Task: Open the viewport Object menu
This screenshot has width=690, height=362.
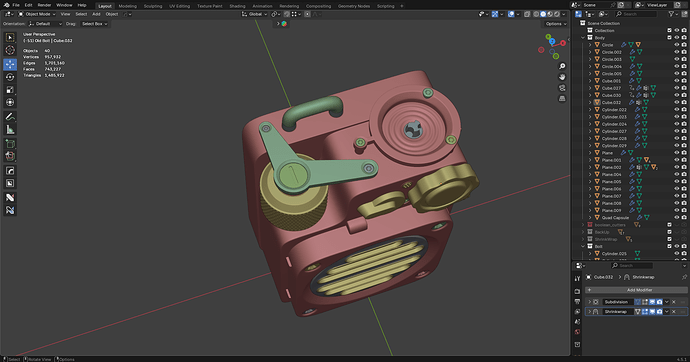Action: tap(112, 14)
